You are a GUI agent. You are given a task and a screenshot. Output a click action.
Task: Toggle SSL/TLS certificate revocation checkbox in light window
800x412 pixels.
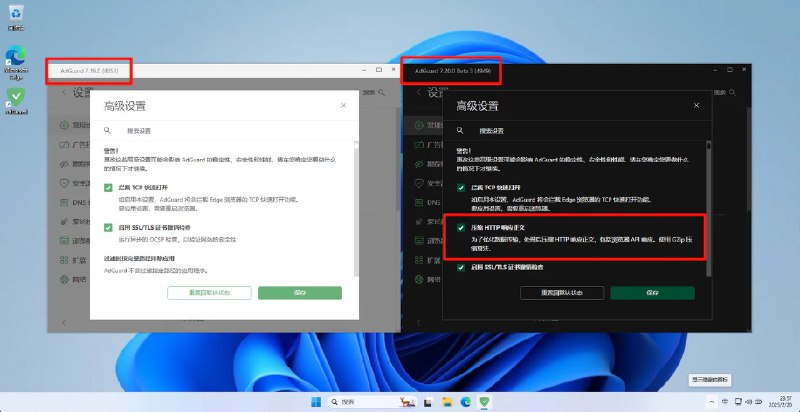click(x=109, y=228)
